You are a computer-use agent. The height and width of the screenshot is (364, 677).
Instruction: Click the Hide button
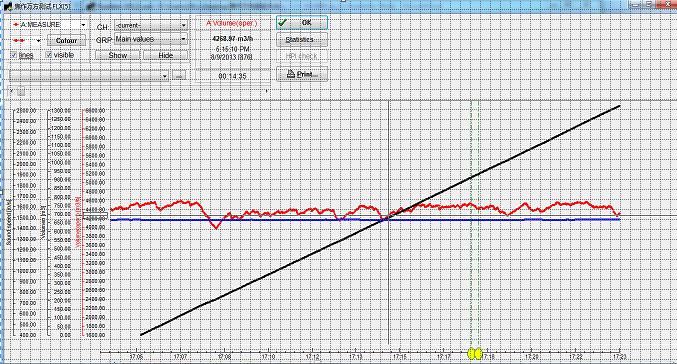click(165, 55)
